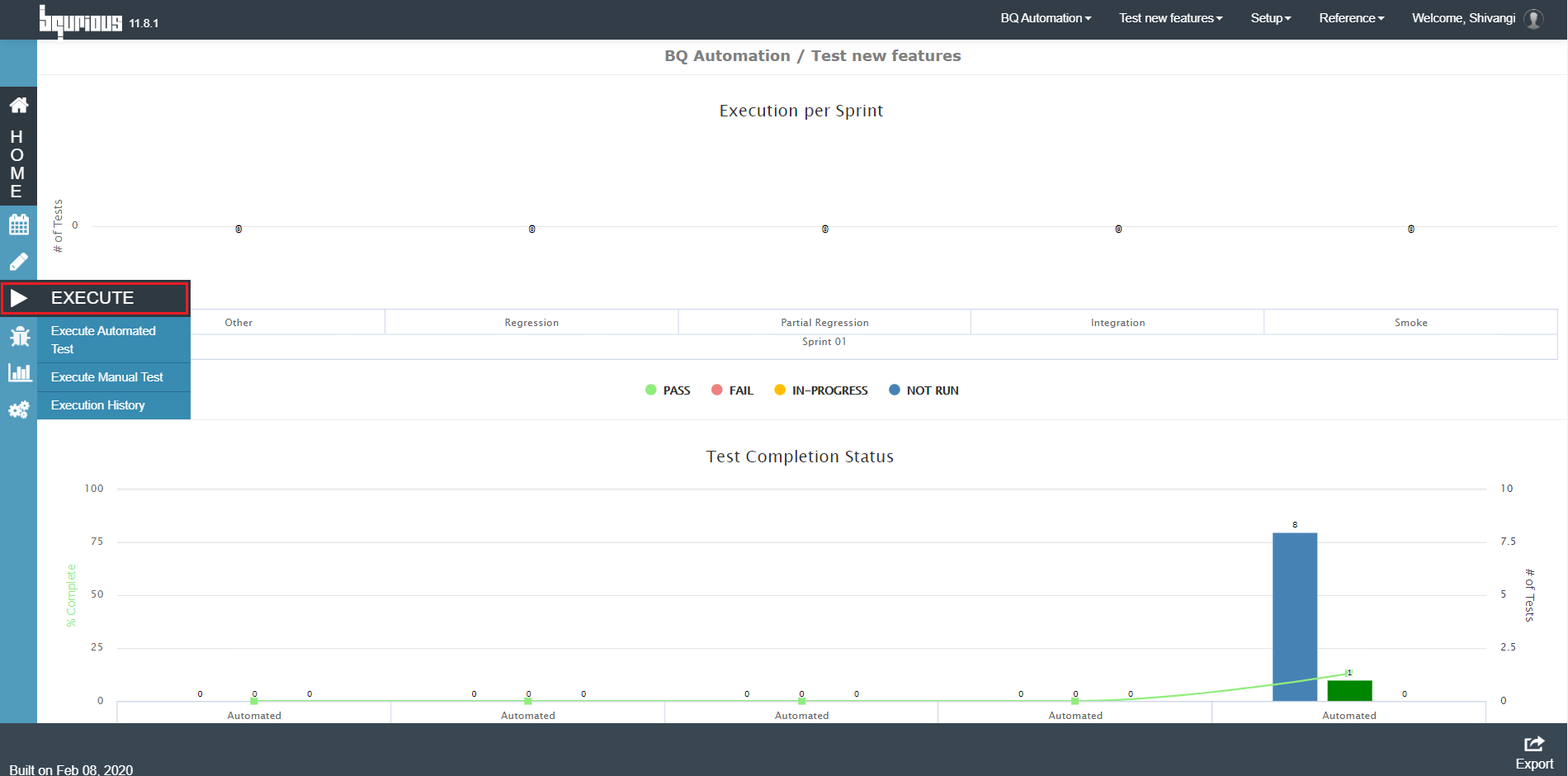Viewport: 1568px width, 776px height.
Task: Click the Export share icon
Action: 1534,744
